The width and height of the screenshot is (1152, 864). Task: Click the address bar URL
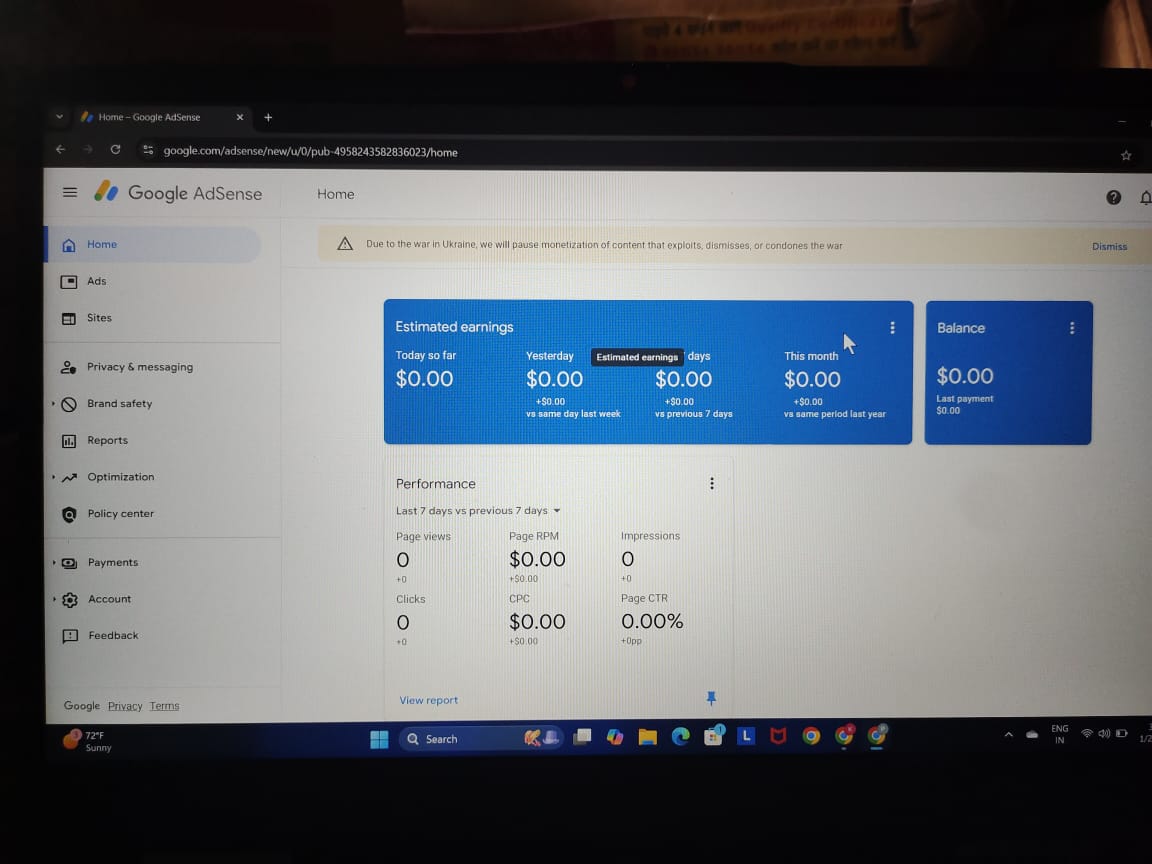click(x=310, y=151)
